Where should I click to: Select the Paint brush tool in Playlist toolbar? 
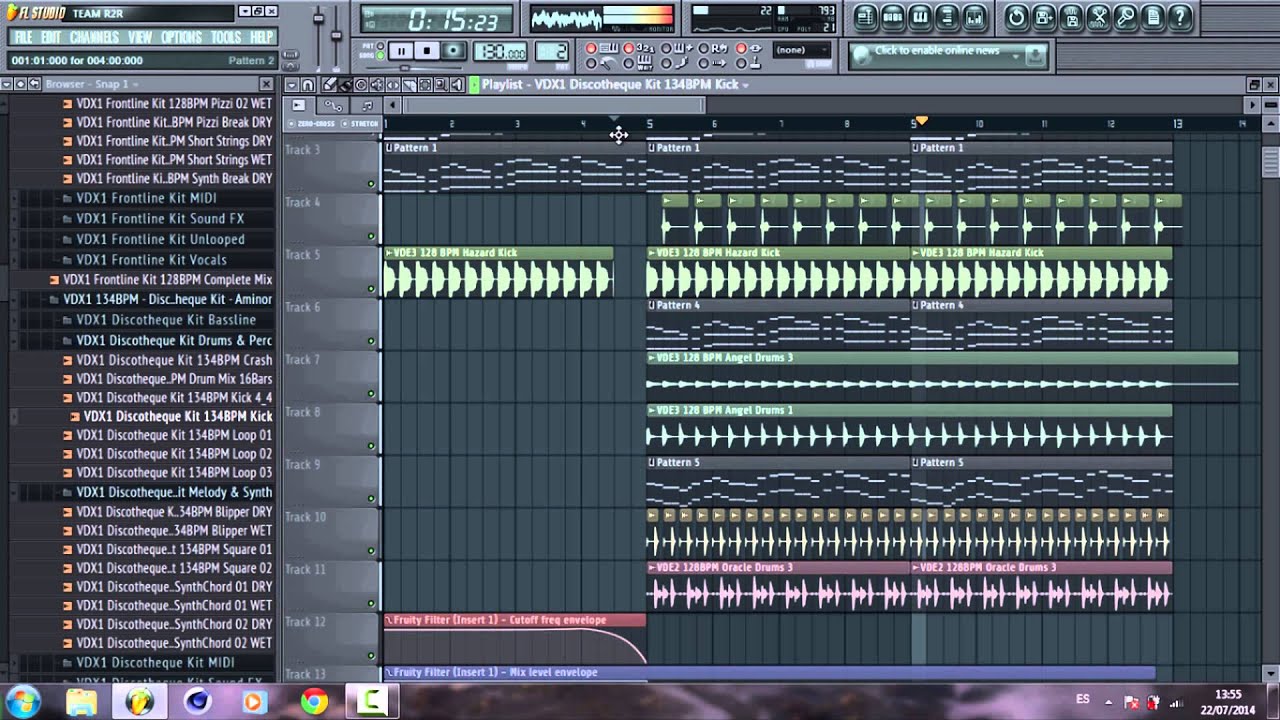[x=345, y=85]
